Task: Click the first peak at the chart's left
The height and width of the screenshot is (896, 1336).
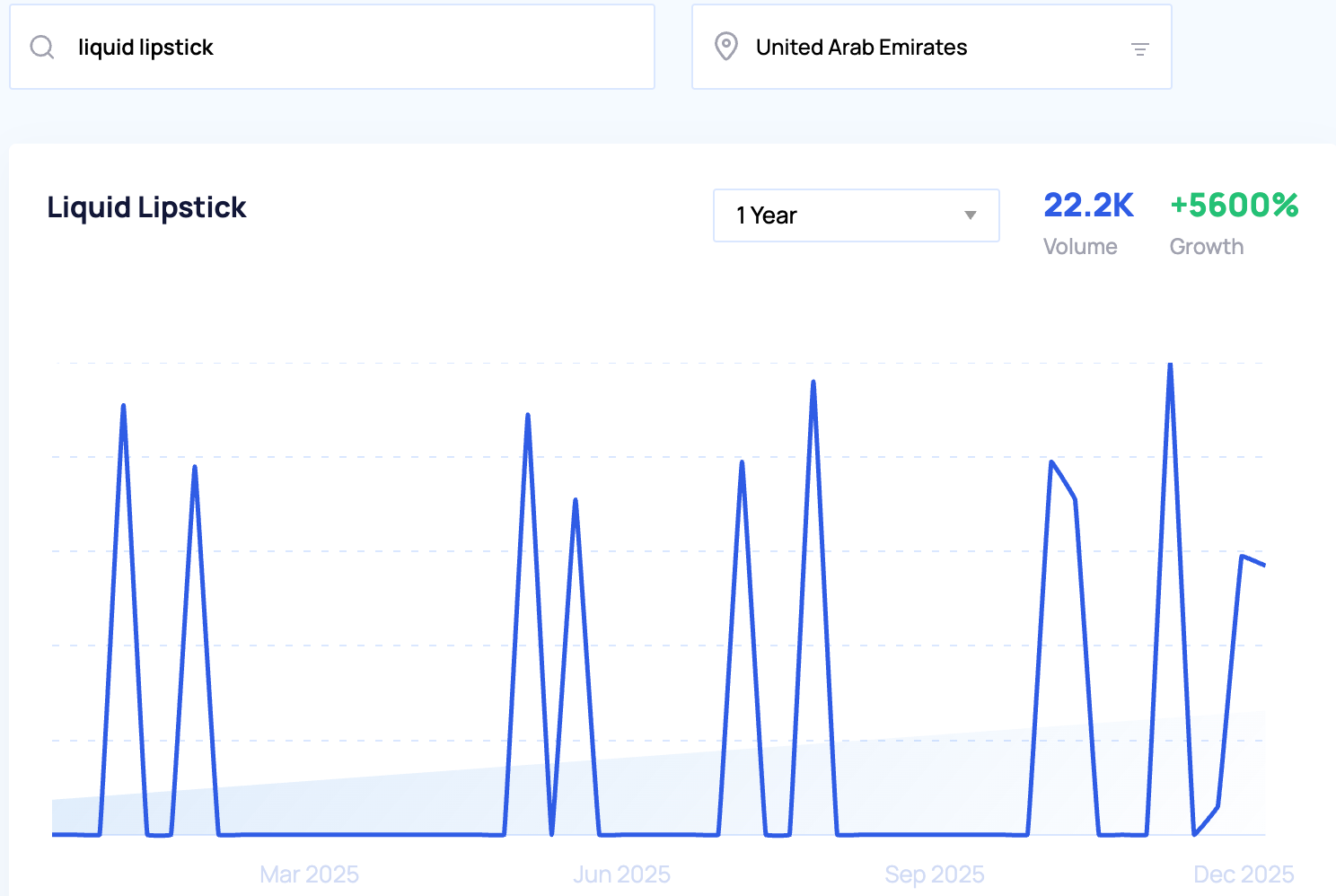Action: 123,407
